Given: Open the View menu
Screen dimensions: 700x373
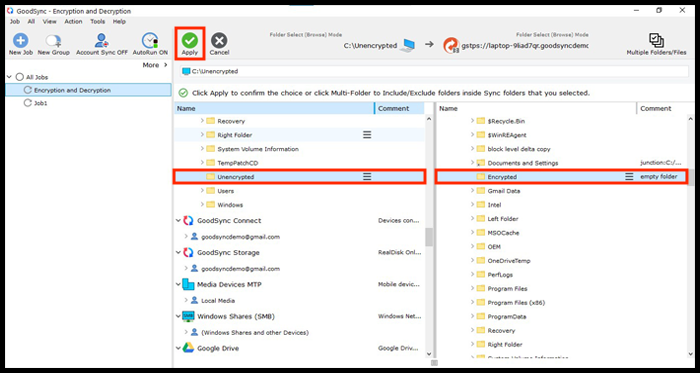Looking at the screenshot, I should coord(50,21).
